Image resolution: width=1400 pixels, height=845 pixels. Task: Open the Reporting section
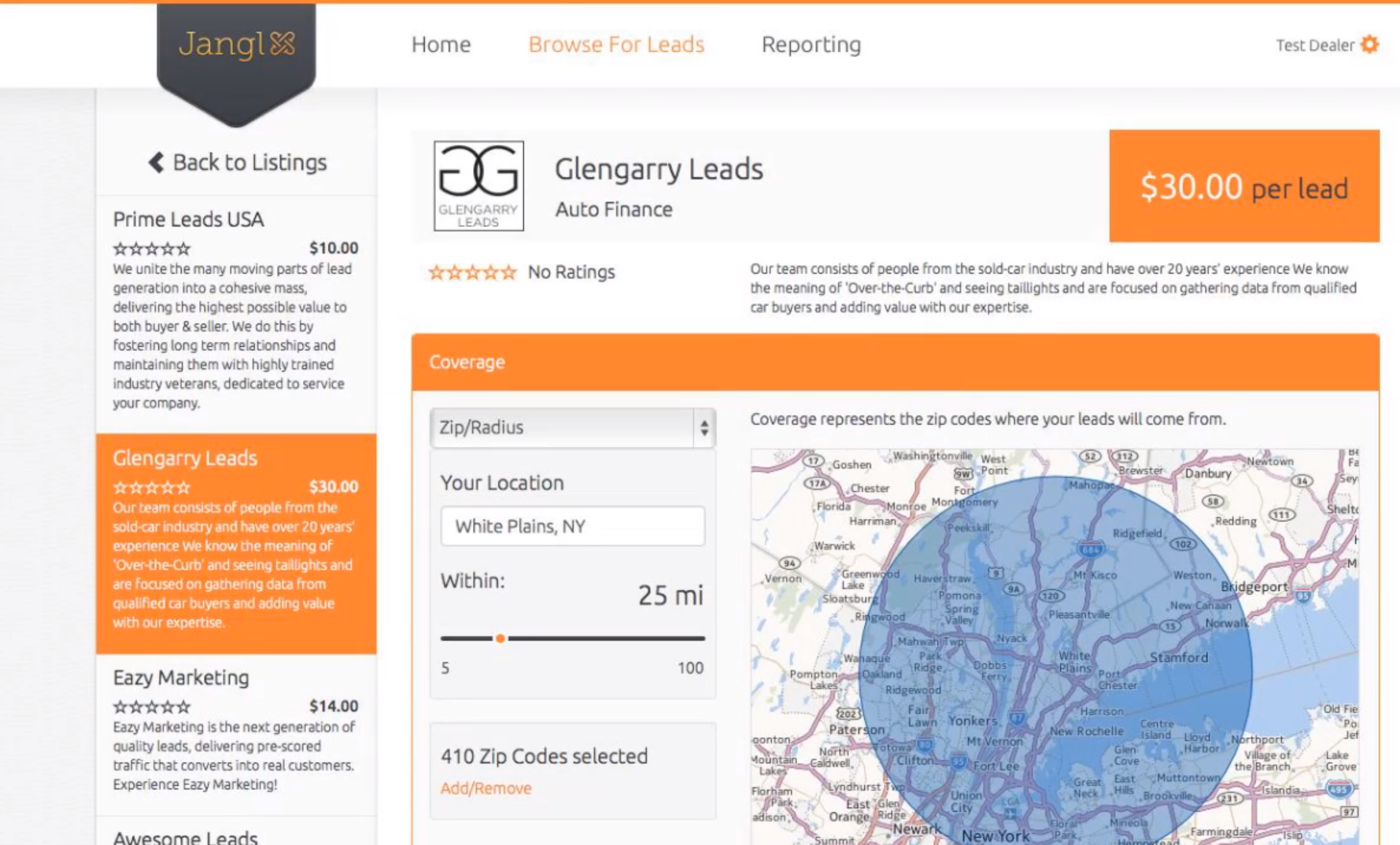click(811, 45)
